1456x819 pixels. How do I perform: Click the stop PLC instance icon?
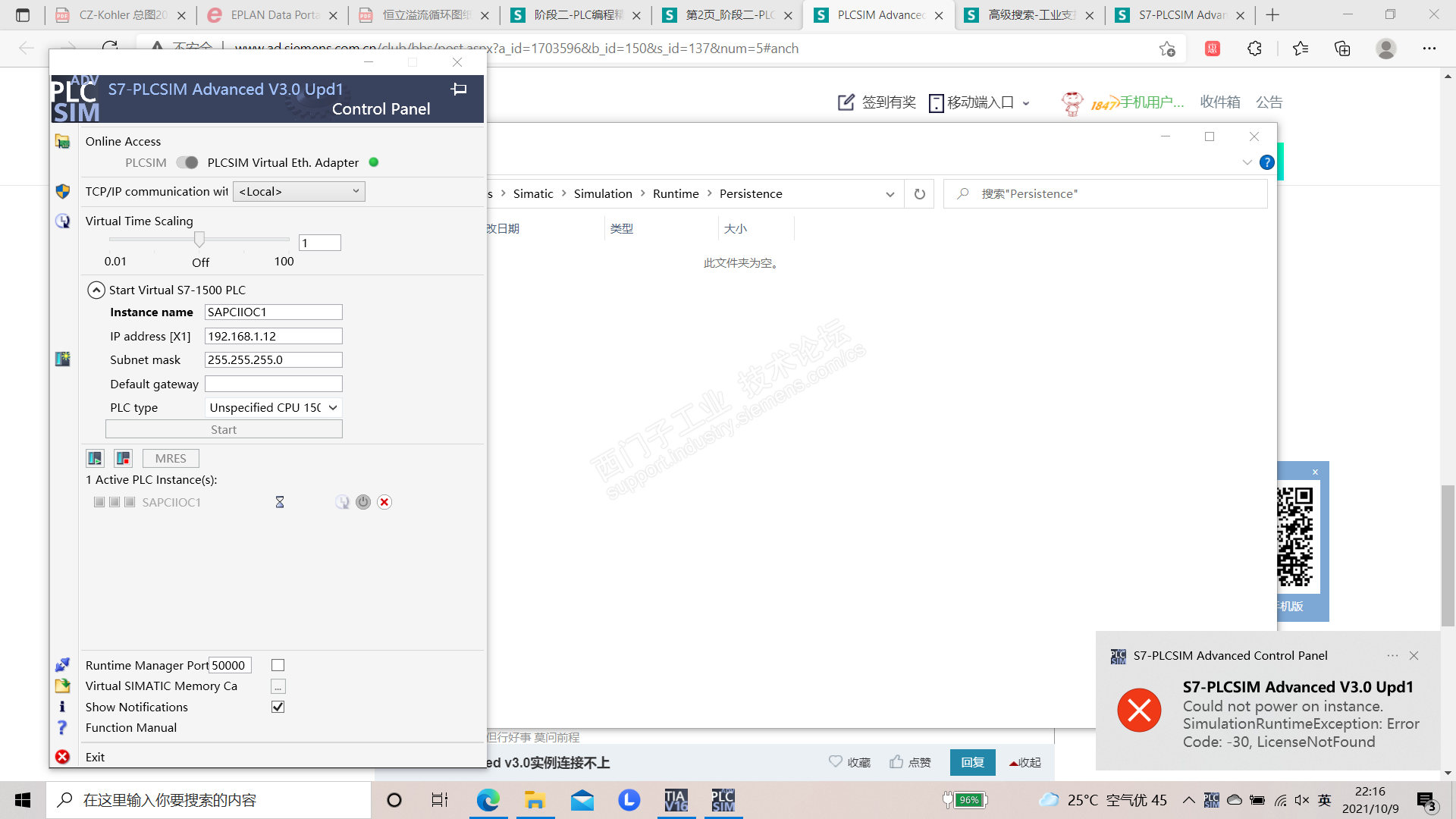tap(123, 458)
